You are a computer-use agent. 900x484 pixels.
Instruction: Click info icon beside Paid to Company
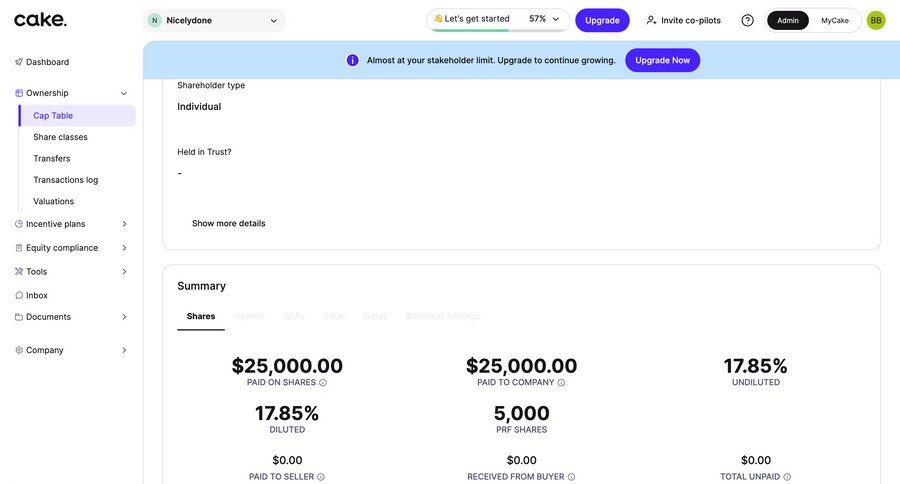click(561, 383)
